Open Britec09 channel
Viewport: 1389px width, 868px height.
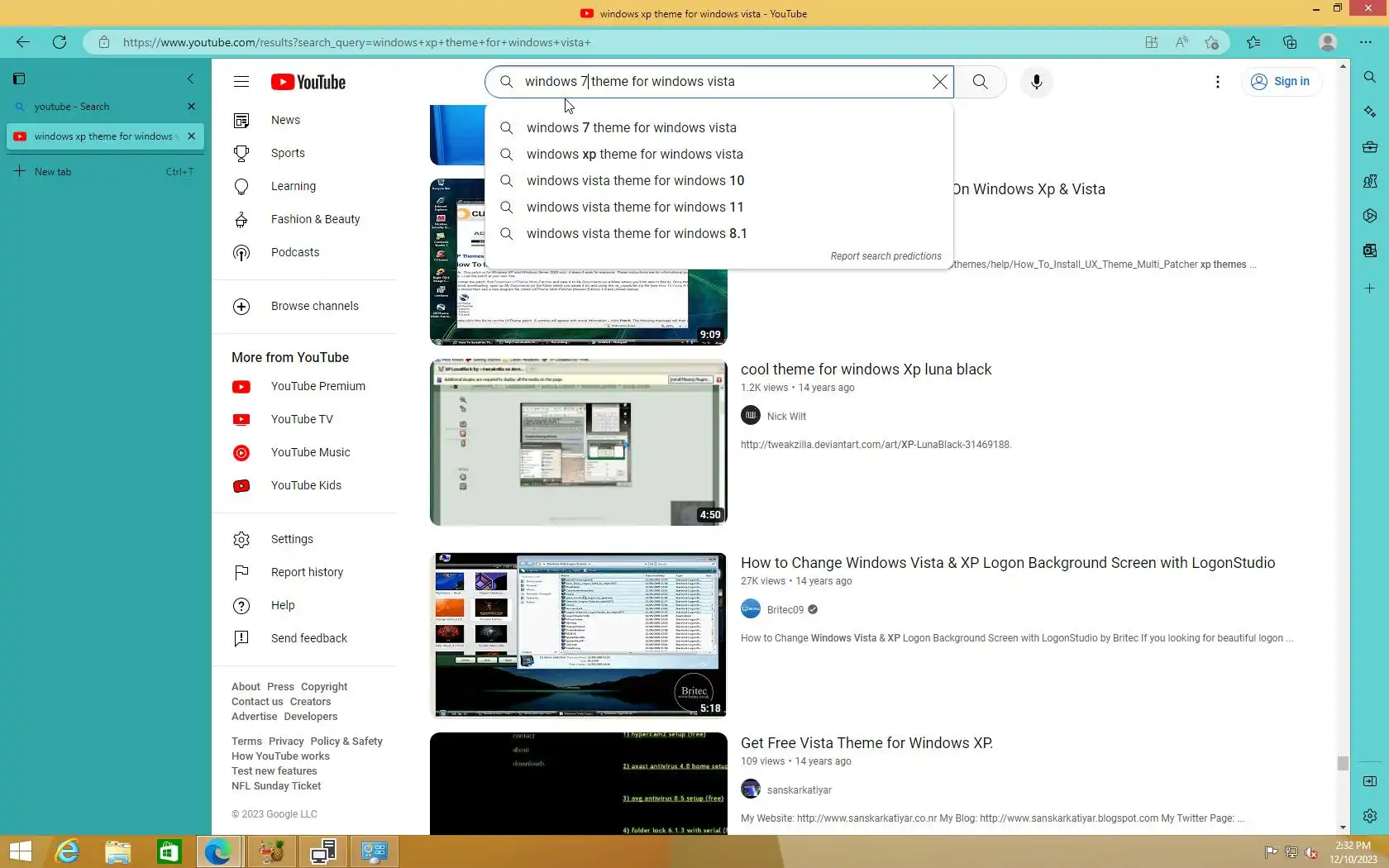(x=785, y=610)
